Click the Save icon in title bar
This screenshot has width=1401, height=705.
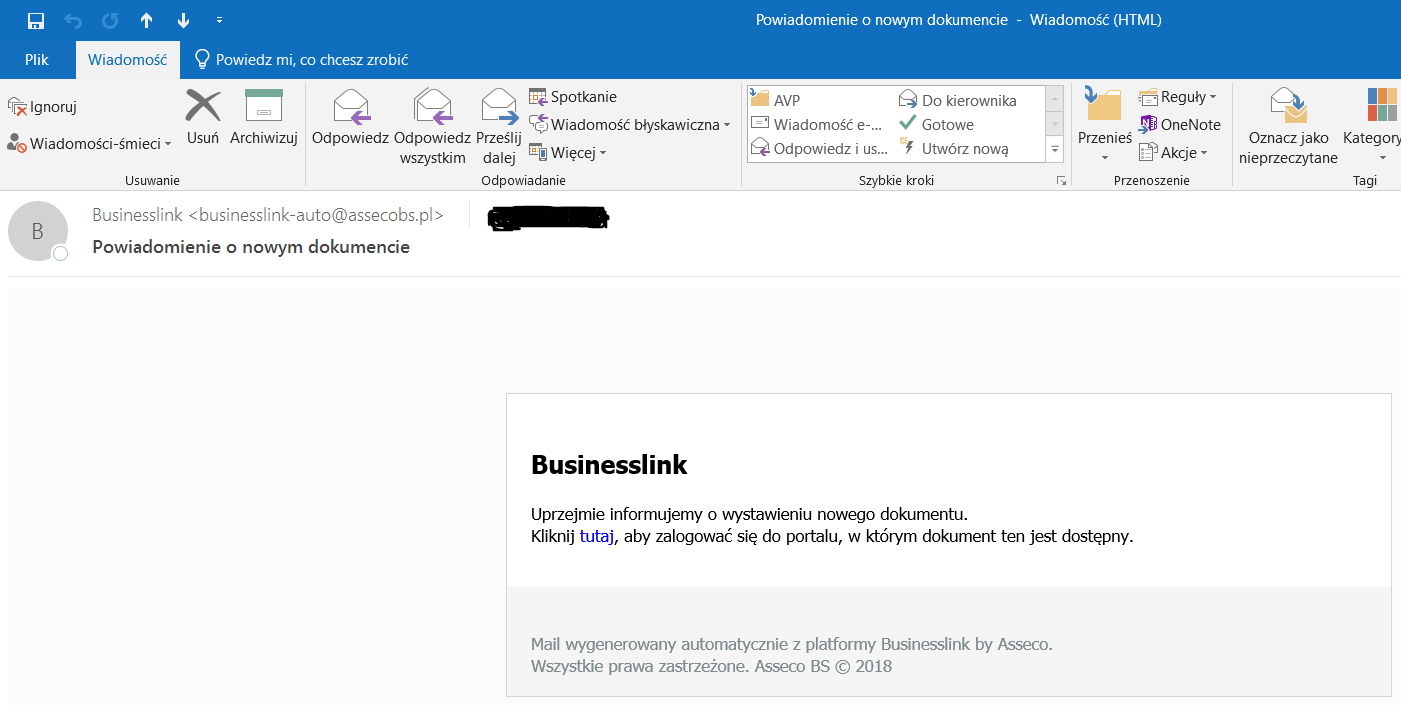36,20
